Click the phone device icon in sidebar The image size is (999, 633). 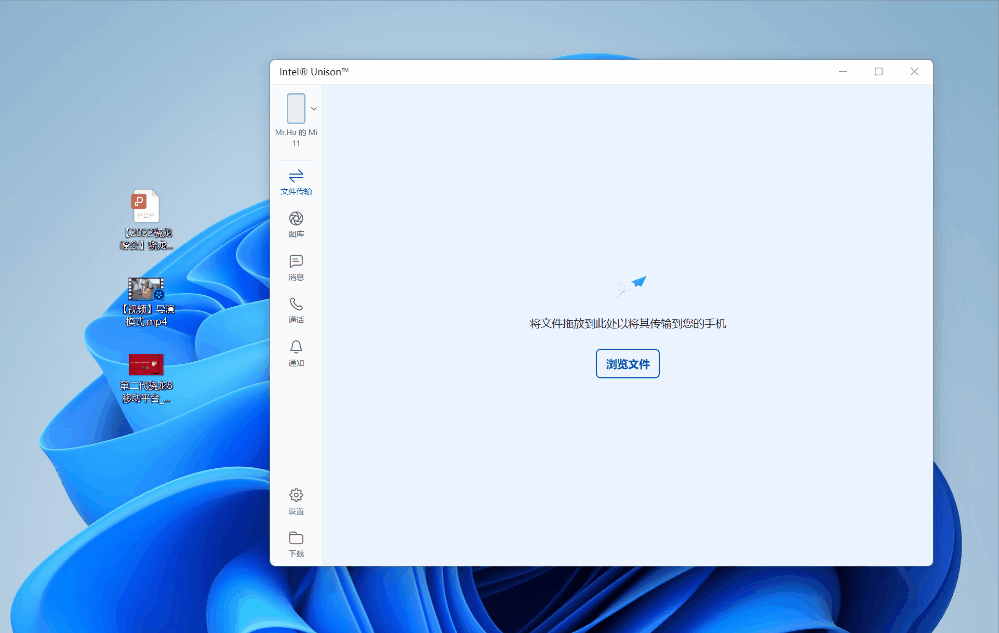[296, 108]
